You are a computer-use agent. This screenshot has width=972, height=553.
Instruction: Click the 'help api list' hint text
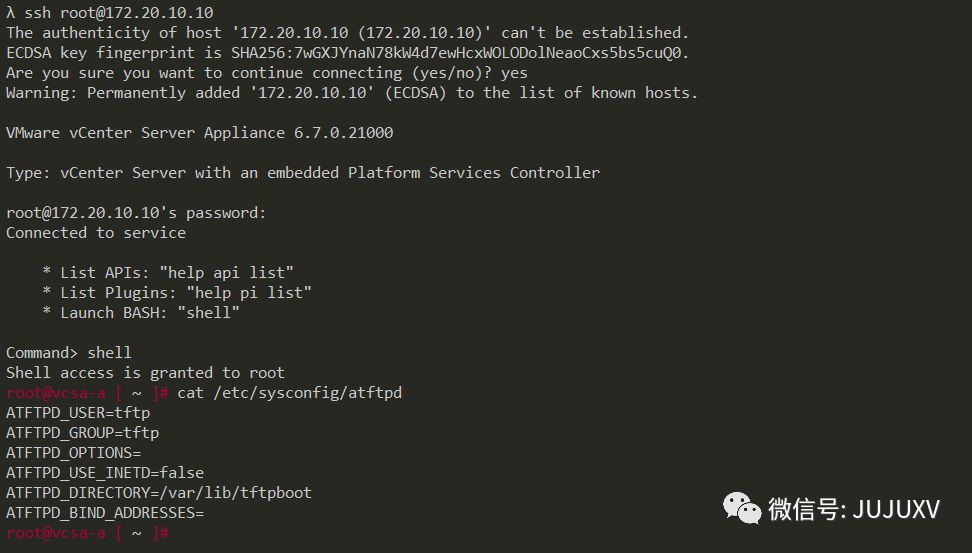point(226,273)
